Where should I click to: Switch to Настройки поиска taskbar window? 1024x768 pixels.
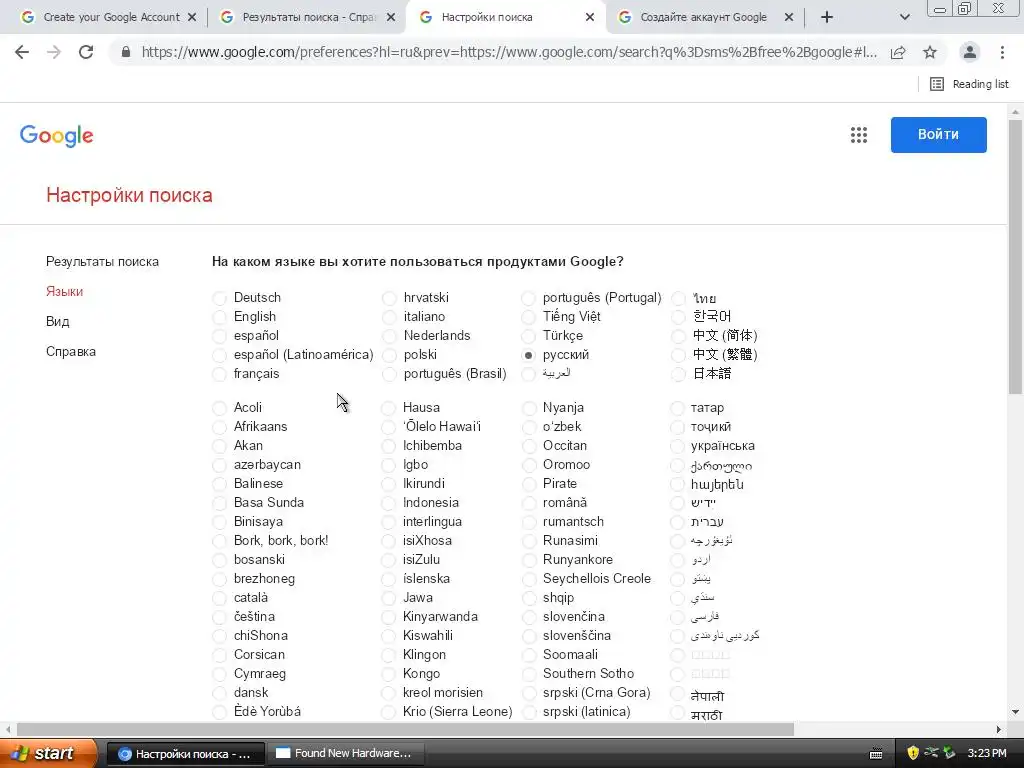coord(185,754)
